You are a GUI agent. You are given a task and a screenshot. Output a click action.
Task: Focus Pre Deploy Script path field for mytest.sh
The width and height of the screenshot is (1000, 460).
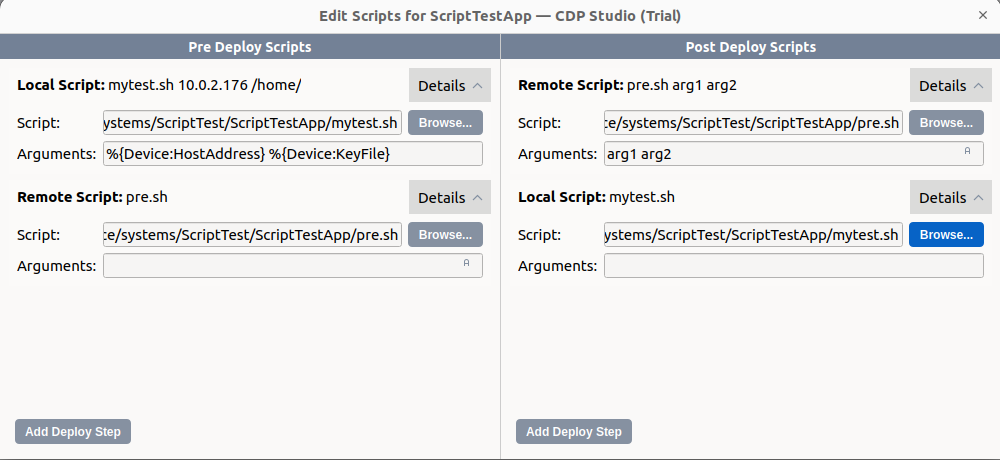coord(253,122)
